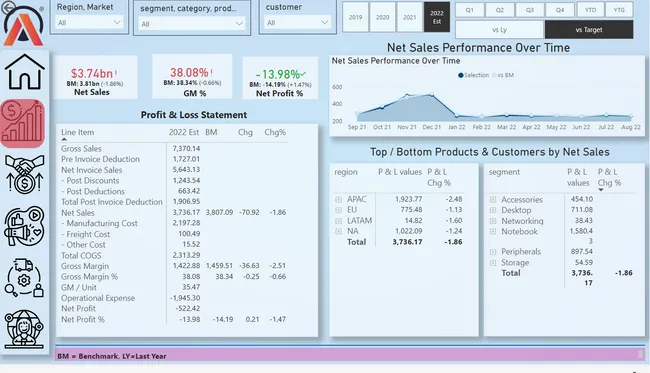
Task: Click the vs BM legend item
Action: click(503, 75)
